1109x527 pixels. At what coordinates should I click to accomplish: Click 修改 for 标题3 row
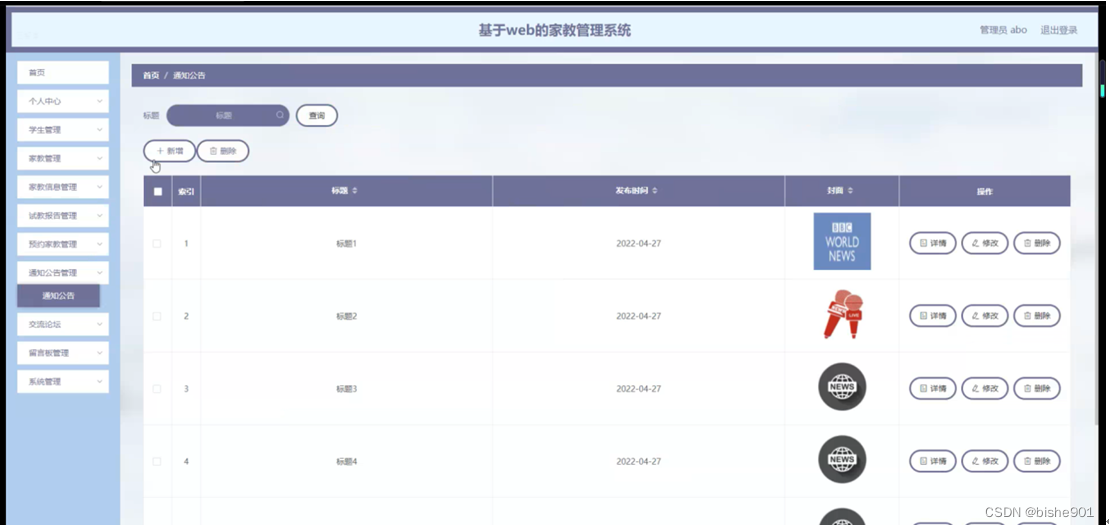tap(985, 388)
